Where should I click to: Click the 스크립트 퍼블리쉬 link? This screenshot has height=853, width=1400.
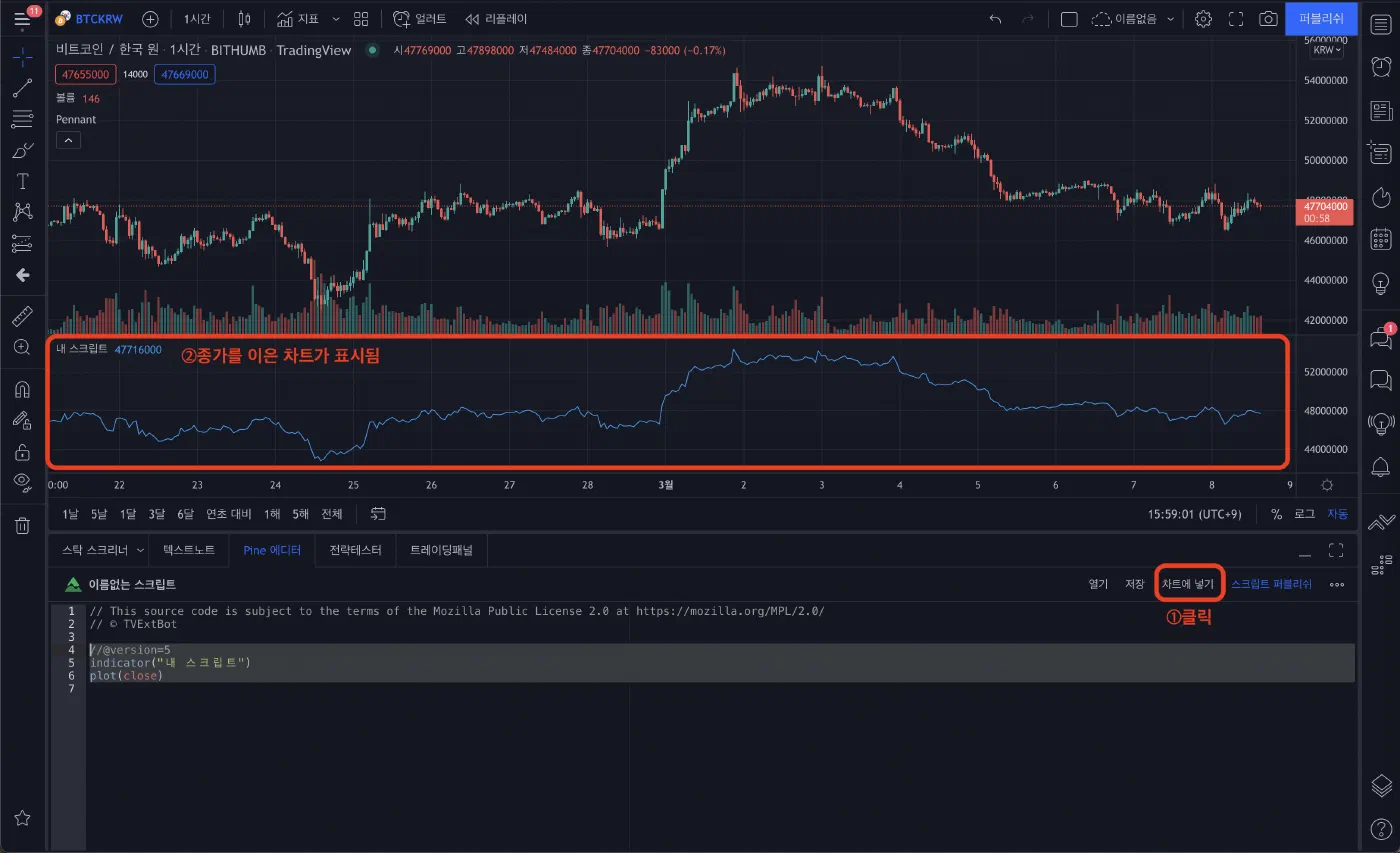tap(1271, 584)
